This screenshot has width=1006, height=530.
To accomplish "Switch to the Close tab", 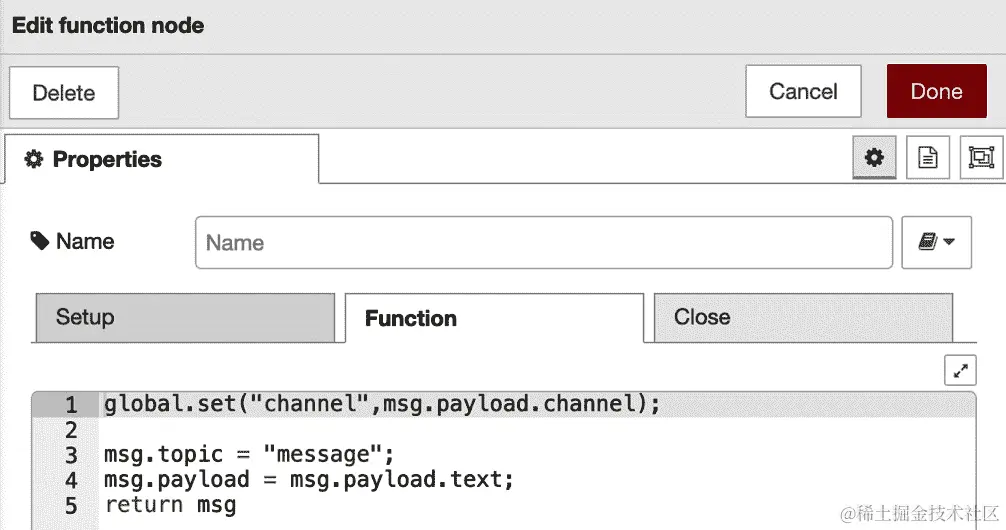I will click(x=803, y=318).
